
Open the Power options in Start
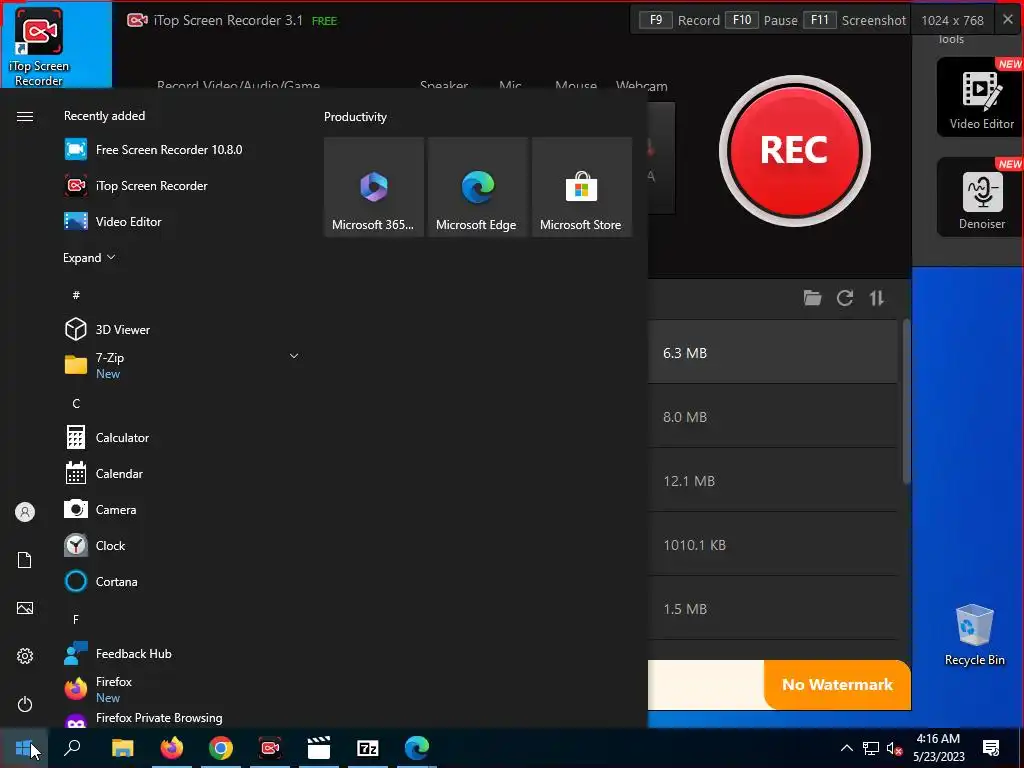(25, 704)
